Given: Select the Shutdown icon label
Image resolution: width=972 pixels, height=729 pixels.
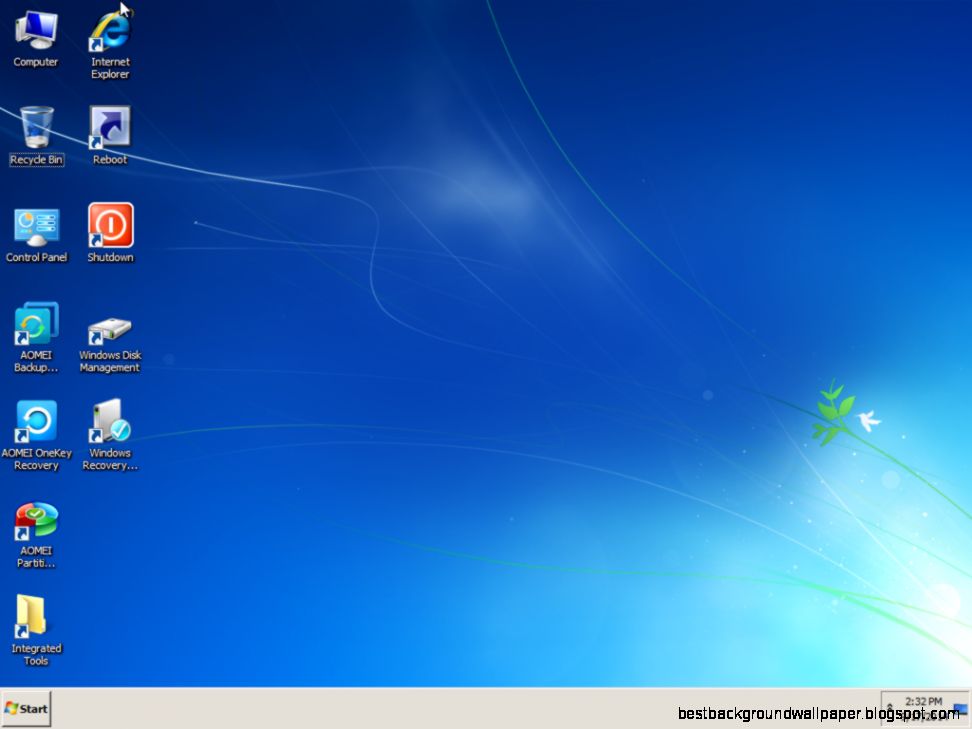Looking at the screenshot, I should click(109, 256).
